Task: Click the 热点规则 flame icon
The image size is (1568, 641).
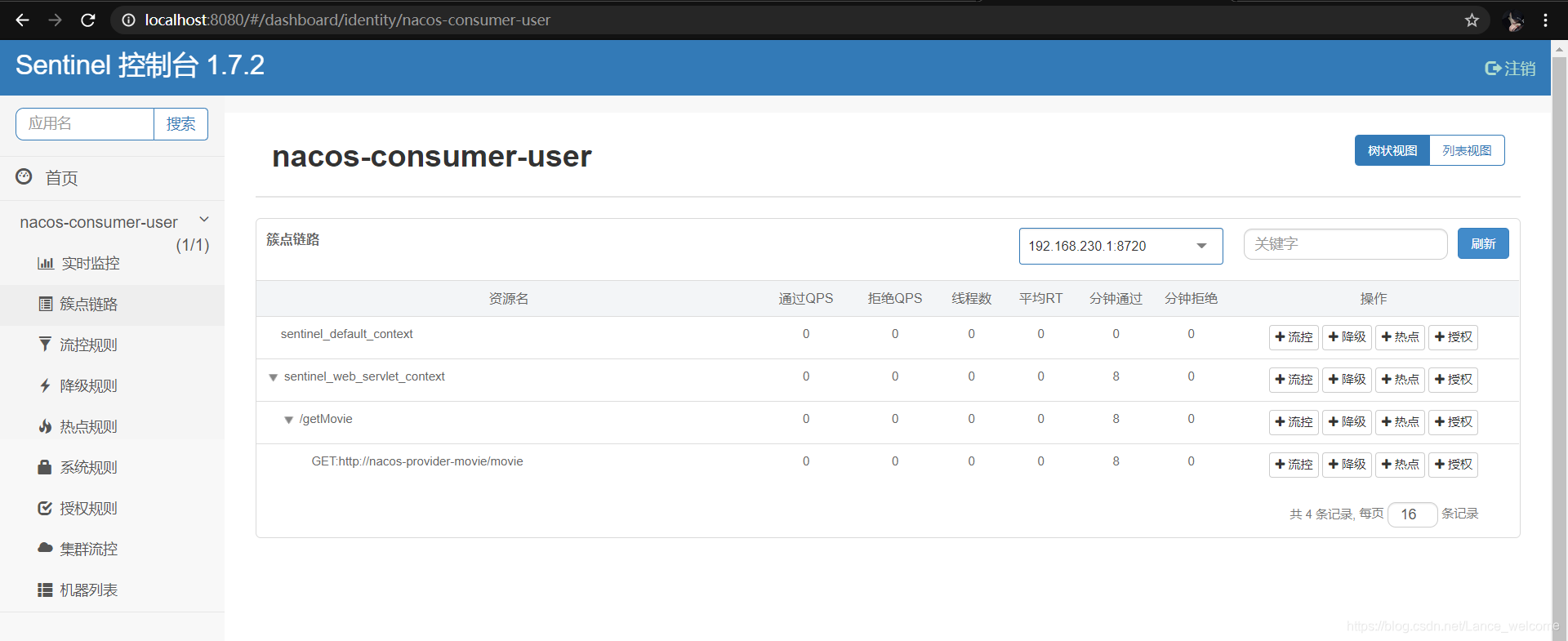Action: (46, 426)
